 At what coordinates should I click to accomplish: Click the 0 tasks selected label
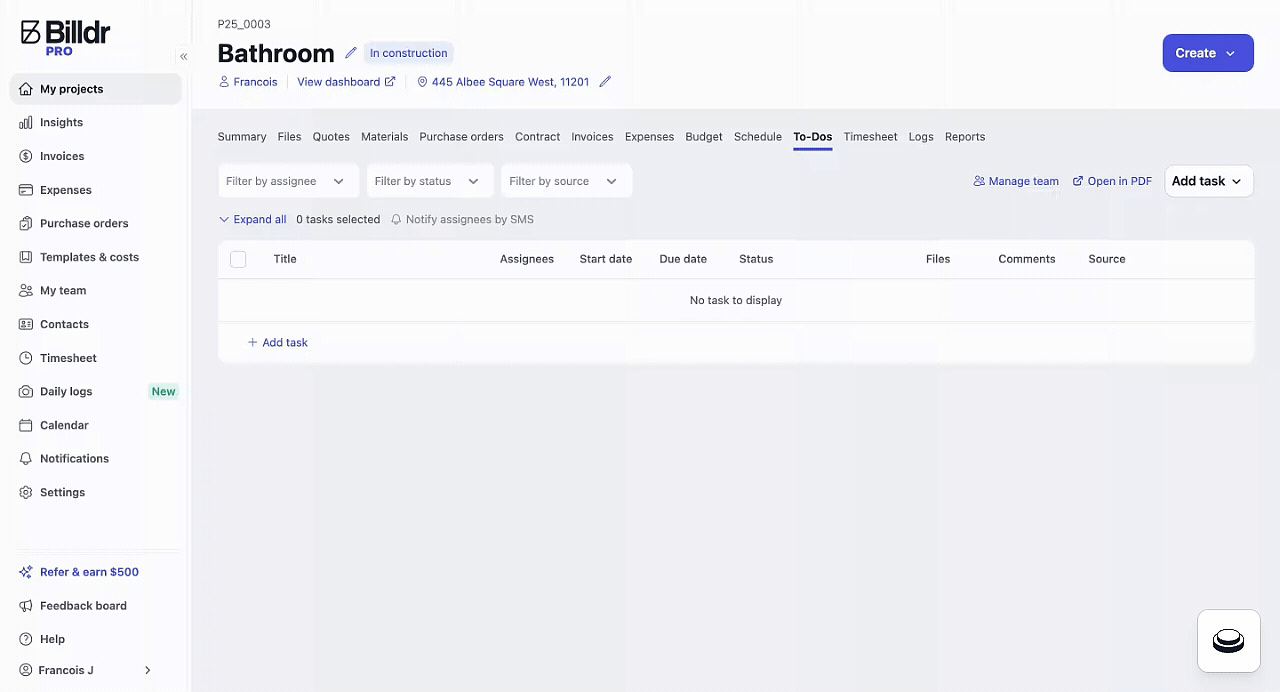click(x=338, y=219)
